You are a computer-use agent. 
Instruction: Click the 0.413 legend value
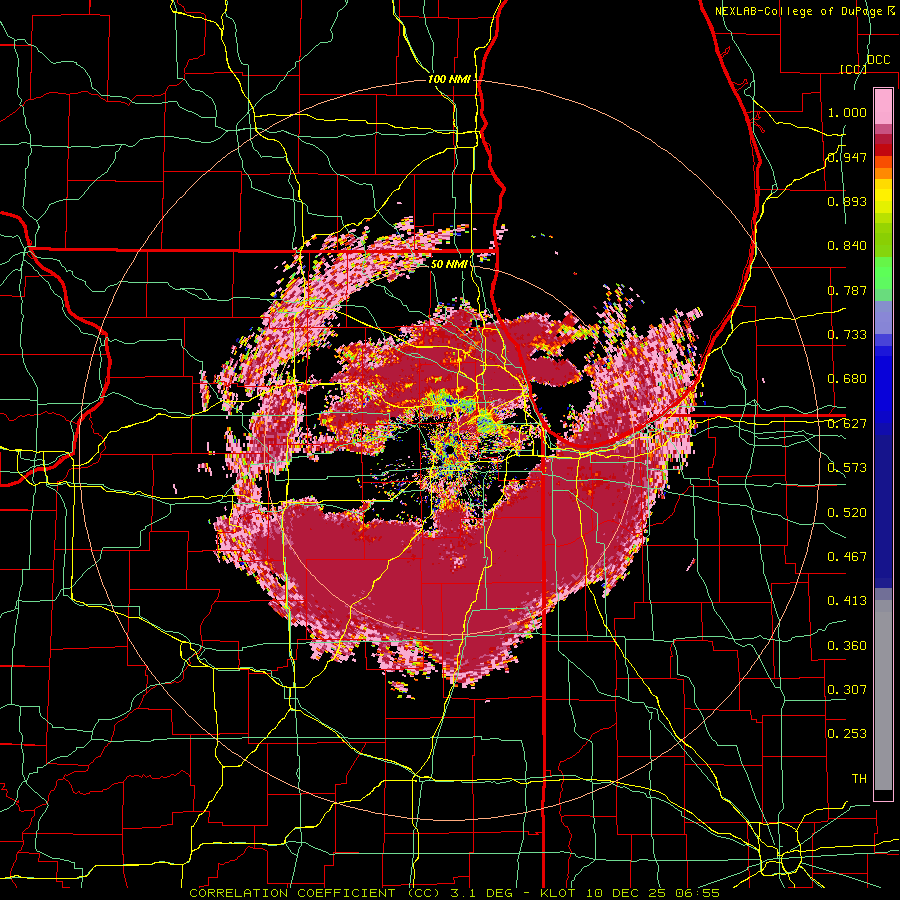(x=847, y=601)
